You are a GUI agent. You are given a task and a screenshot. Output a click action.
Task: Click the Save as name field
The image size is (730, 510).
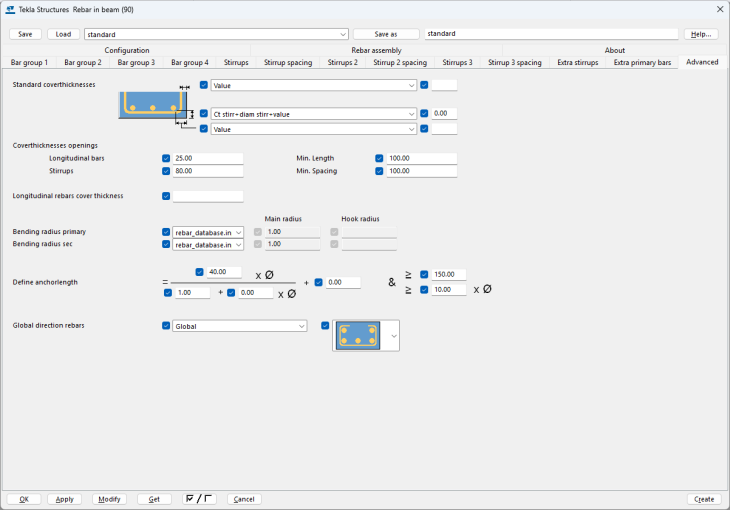click(551, 34)
